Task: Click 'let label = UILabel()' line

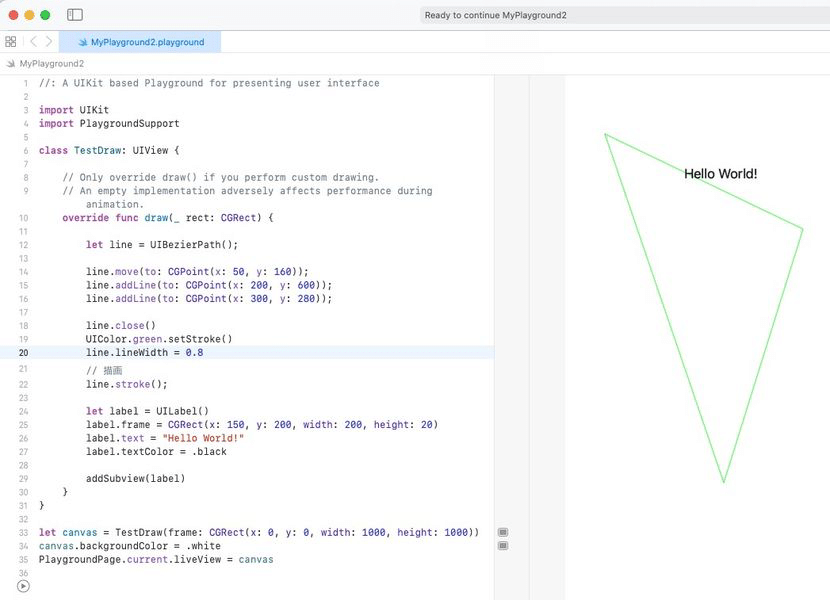Action: pyautogui.click(x=147, y=411)
